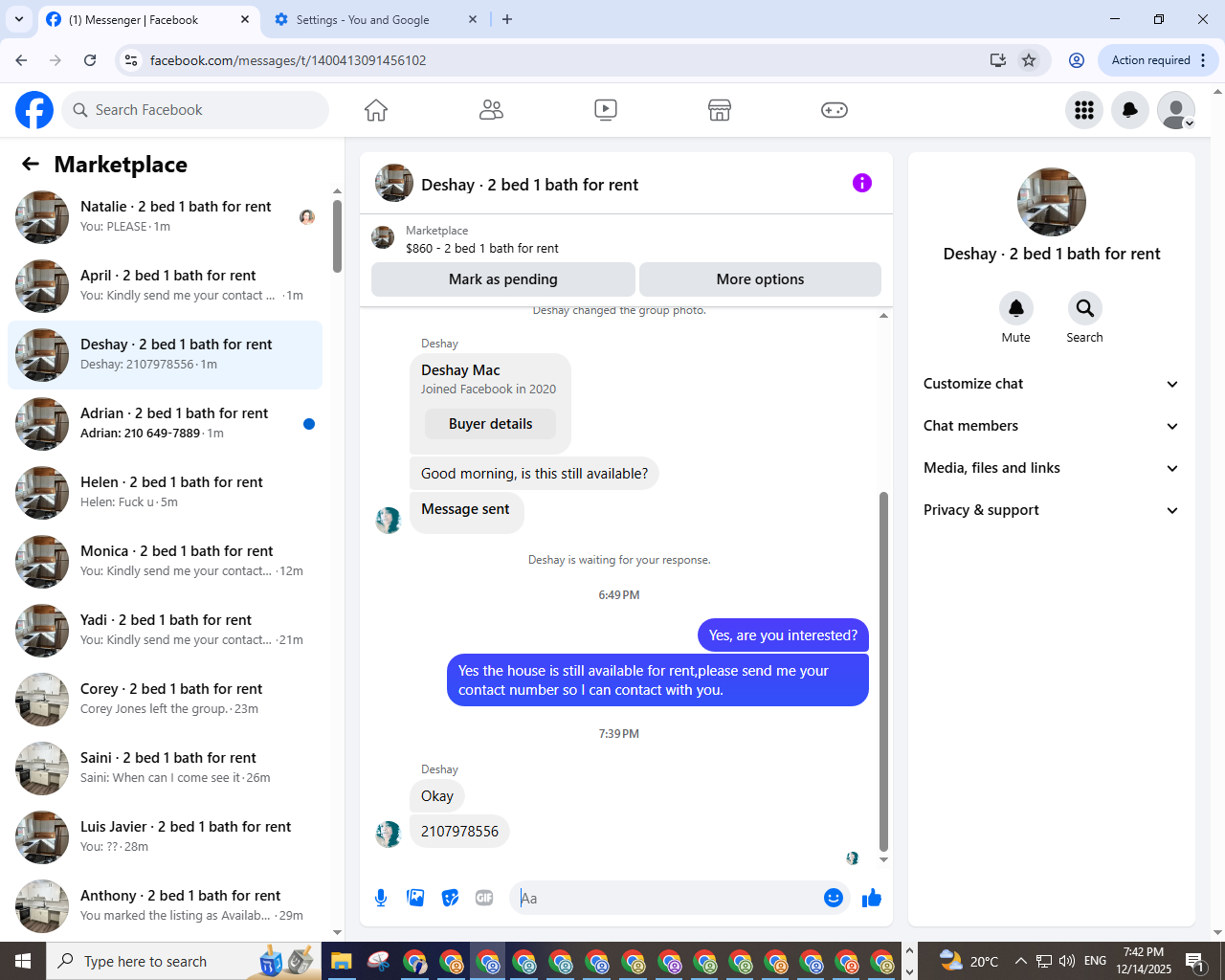Screen dimensions: 1225x980
Task: Switch to Messenger Facebook tab
Action: tap(148, 19)
